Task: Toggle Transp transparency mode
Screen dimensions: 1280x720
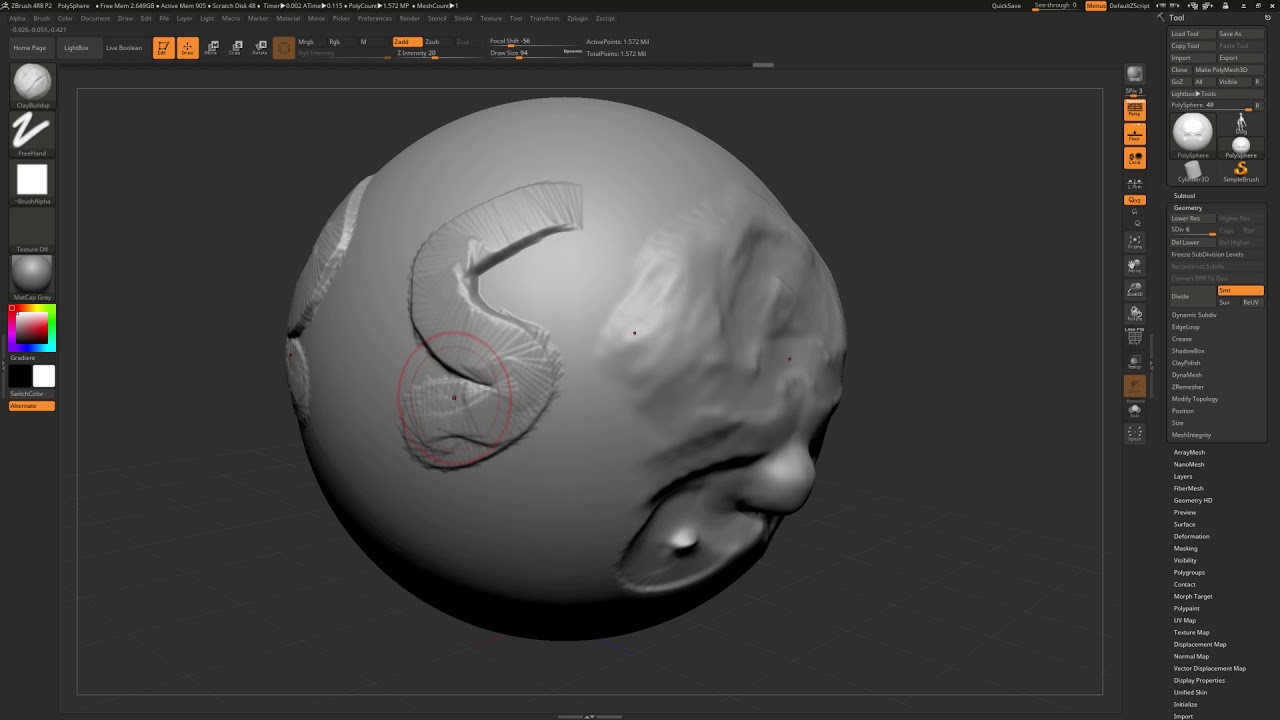Action: click(x=1135, y=362)
